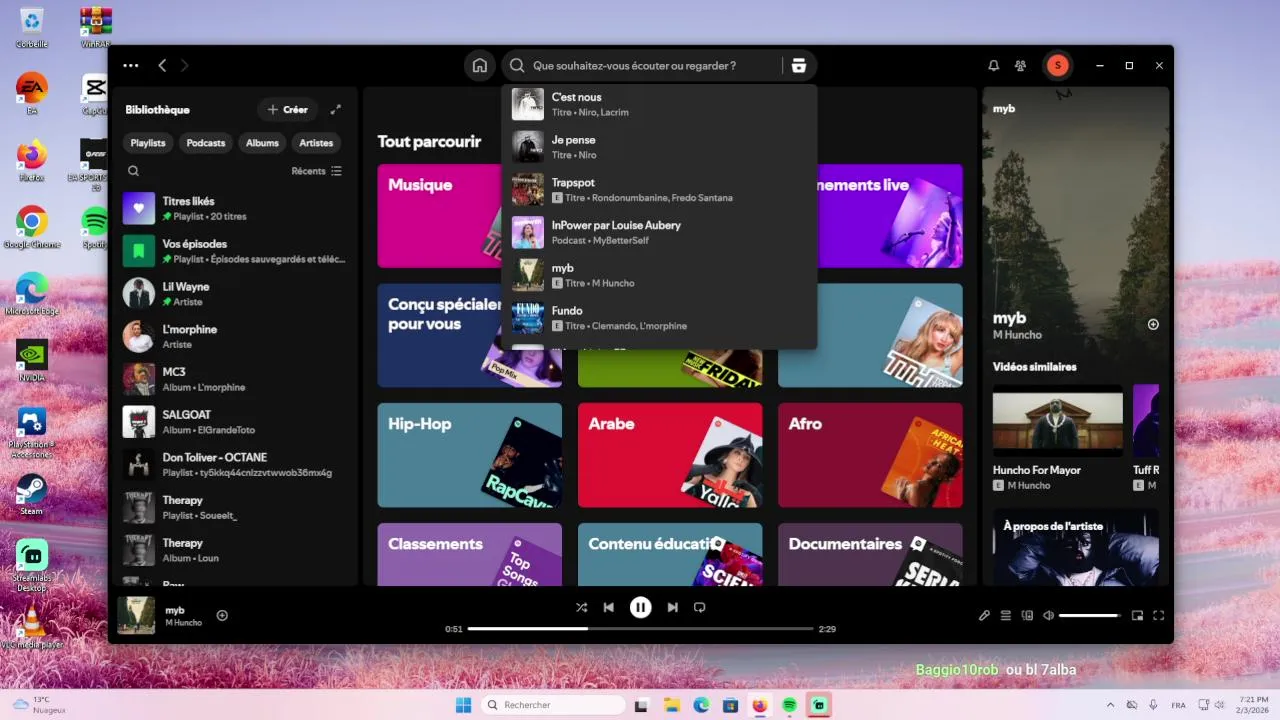Select InPower par Louise Aubery podcast
The height and width of the screenshot is (720, 1280).
click(659, 232)
